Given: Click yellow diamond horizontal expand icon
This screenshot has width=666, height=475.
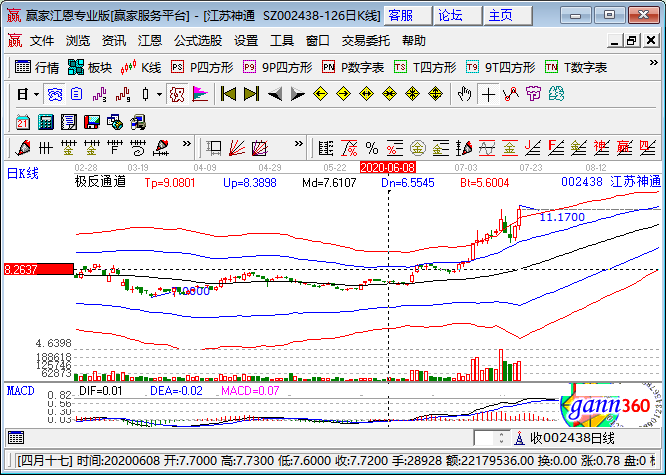Looking at the screenshot, I should [366, 94].
